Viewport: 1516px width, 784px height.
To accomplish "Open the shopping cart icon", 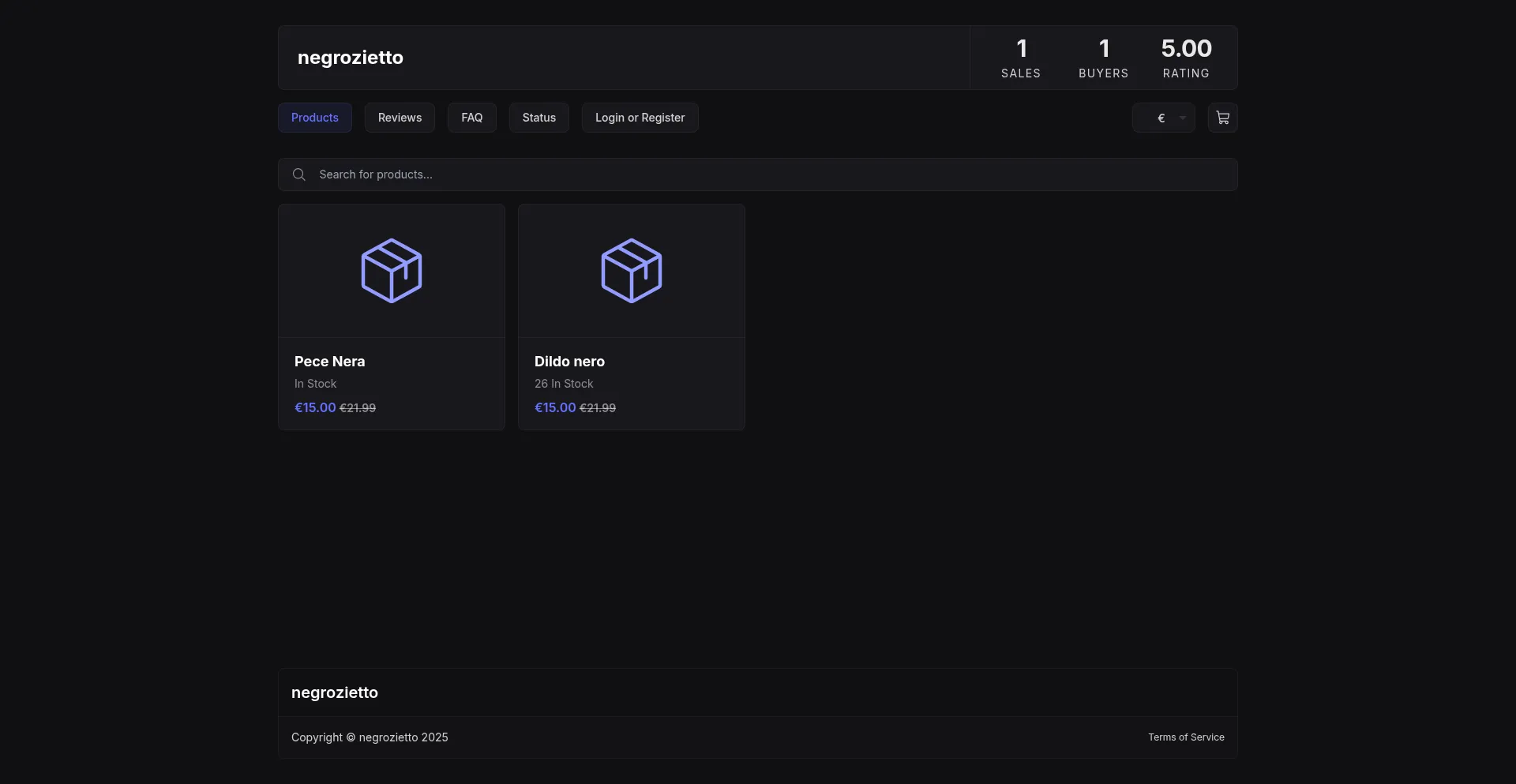I will 1222,118.
